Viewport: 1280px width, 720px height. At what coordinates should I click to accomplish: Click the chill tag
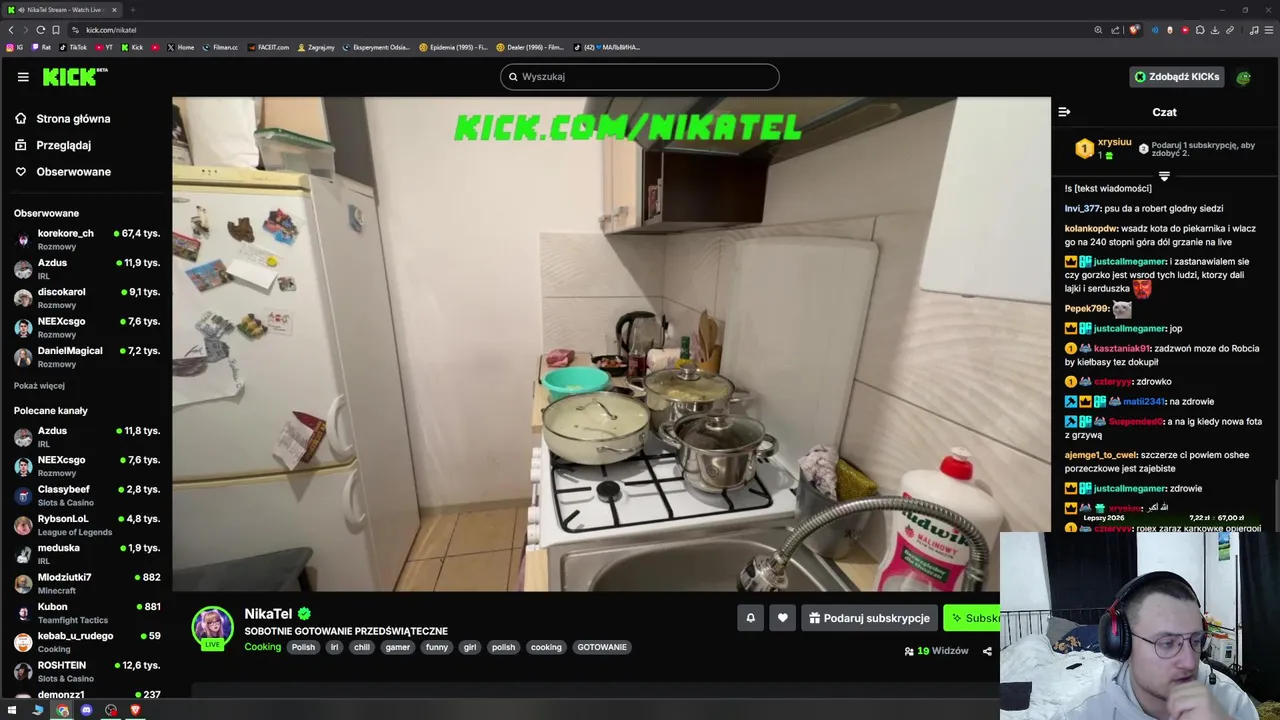tap(362, 647)
